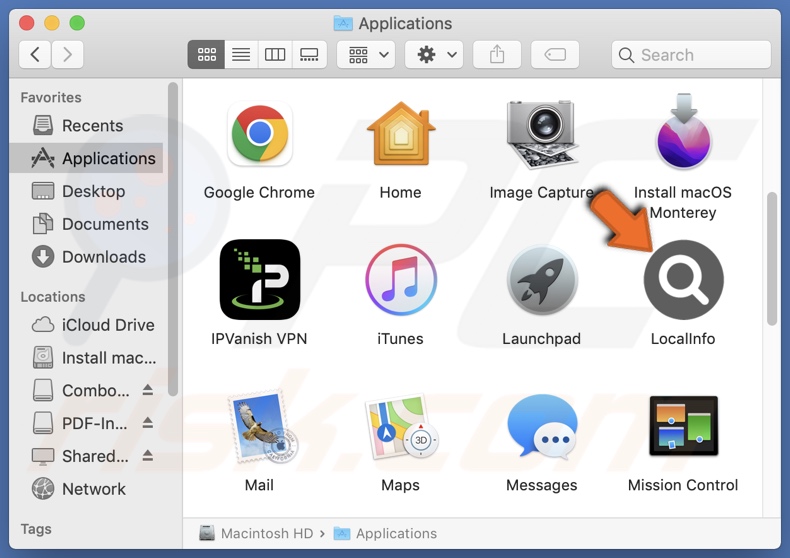Switch to gallery view
This screenshot has height=558, width=790.
309,54
